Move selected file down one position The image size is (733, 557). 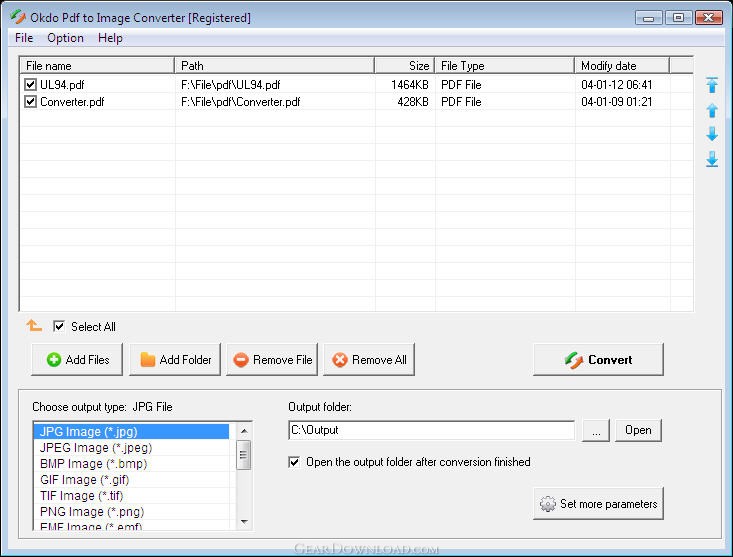tap(711, 134)
